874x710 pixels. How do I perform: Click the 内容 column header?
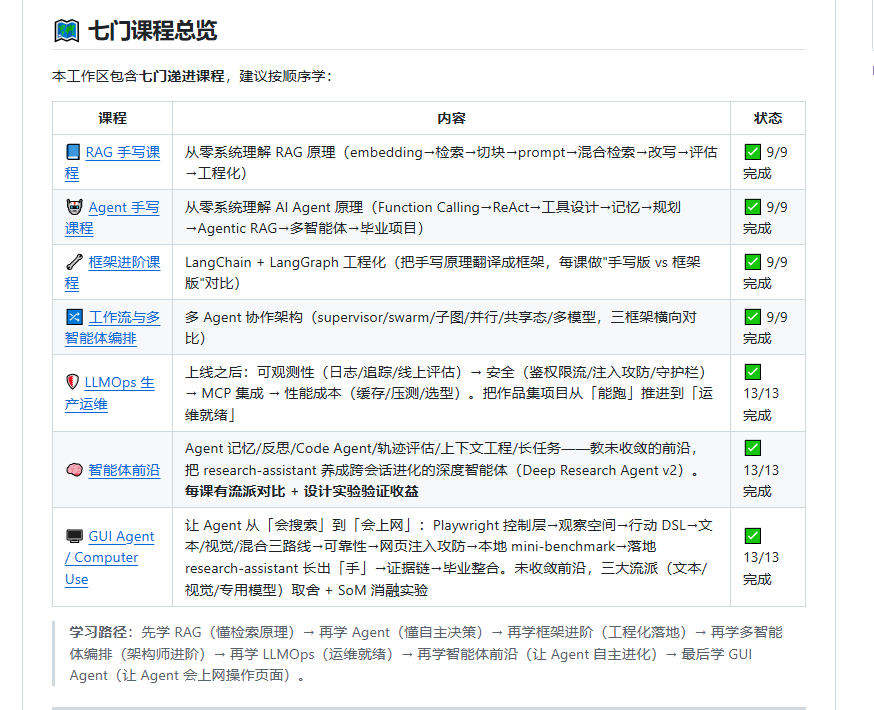click(x=451, y=118)
